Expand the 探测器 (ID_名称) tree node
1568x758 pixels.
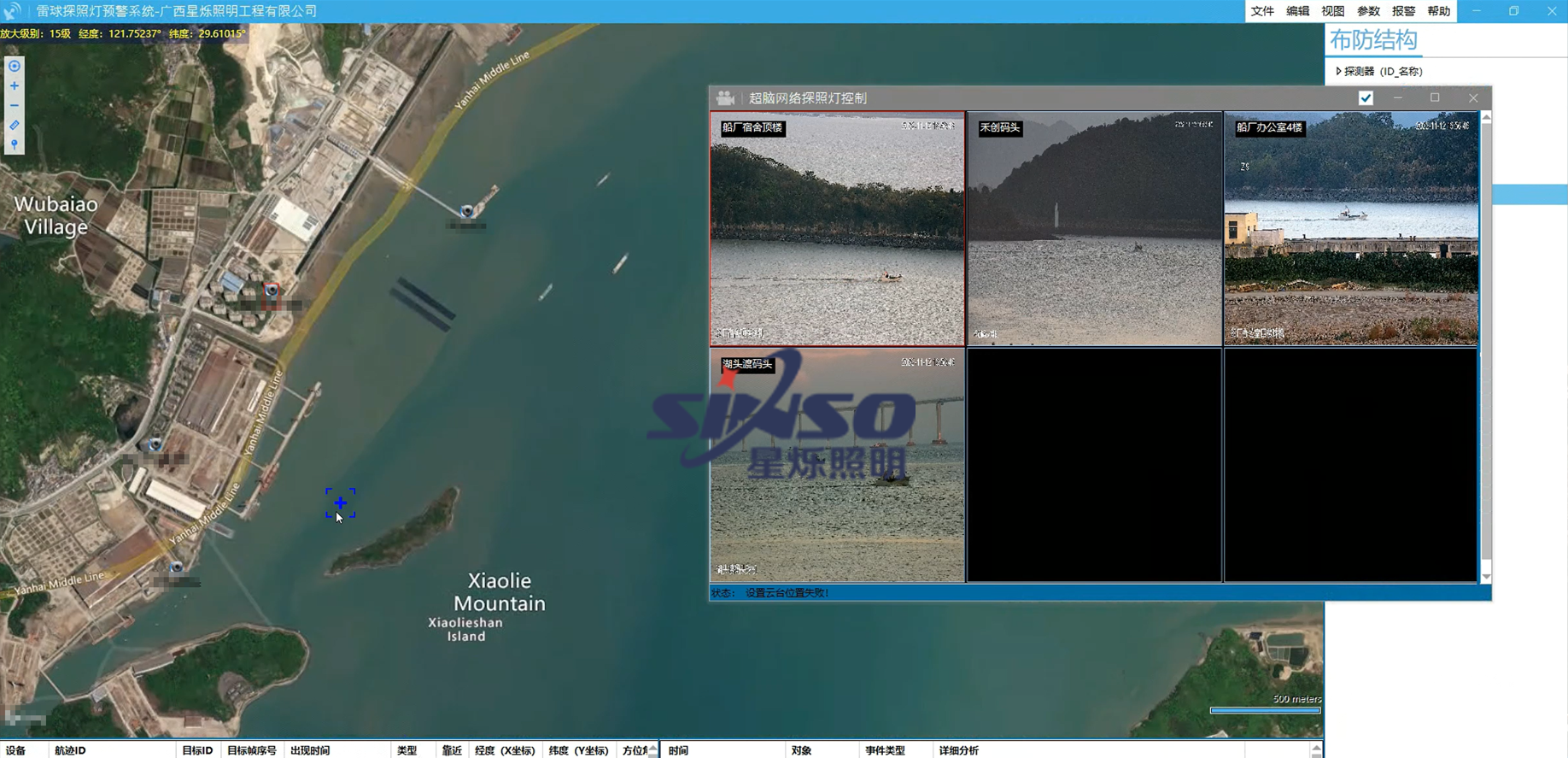click(x=1338, y=72)
